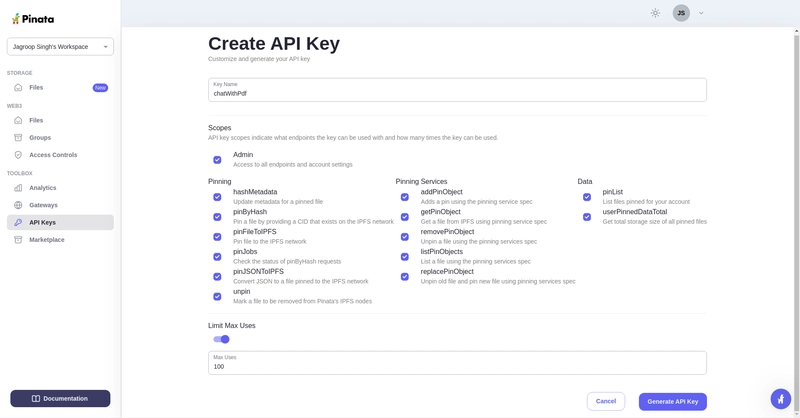Toggle the light/dark theme sun icon
The width and height of the screenshot is (800, 418).
pyautogui.click(x=655, y=13)
